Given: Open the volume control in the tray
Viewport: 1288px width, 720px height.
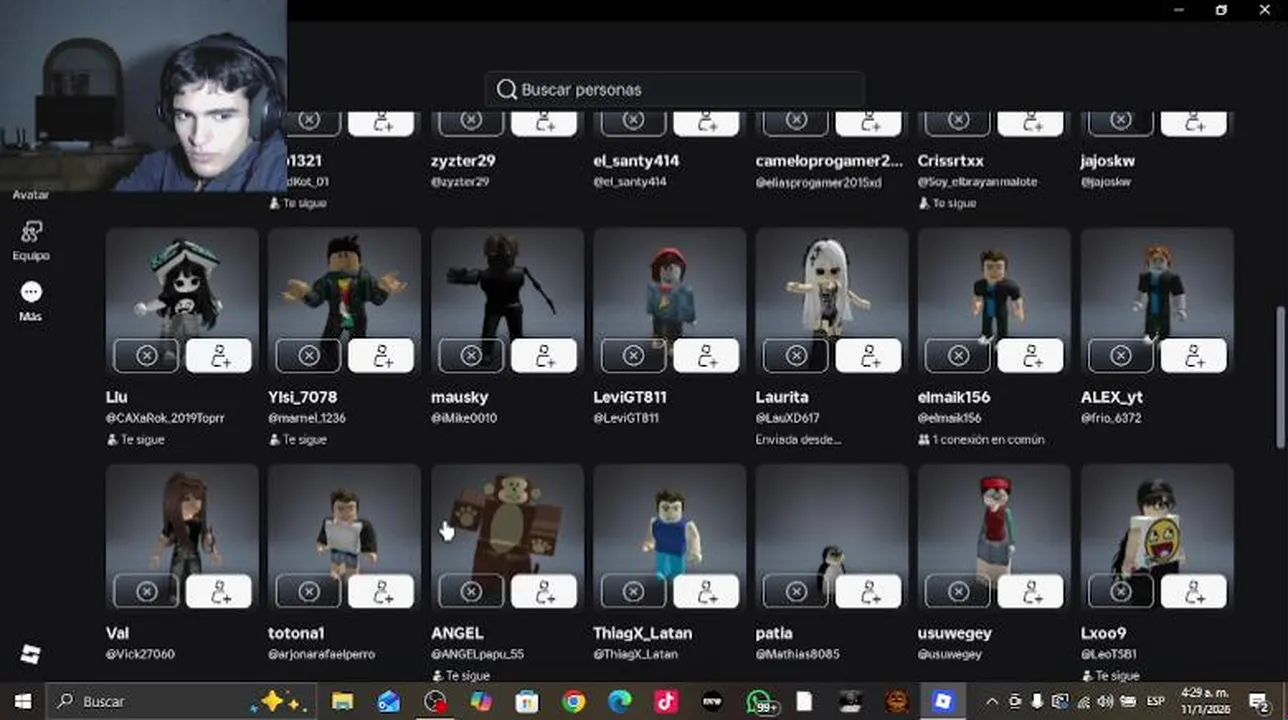Looking at the screenshot, I should point(1106,701).
